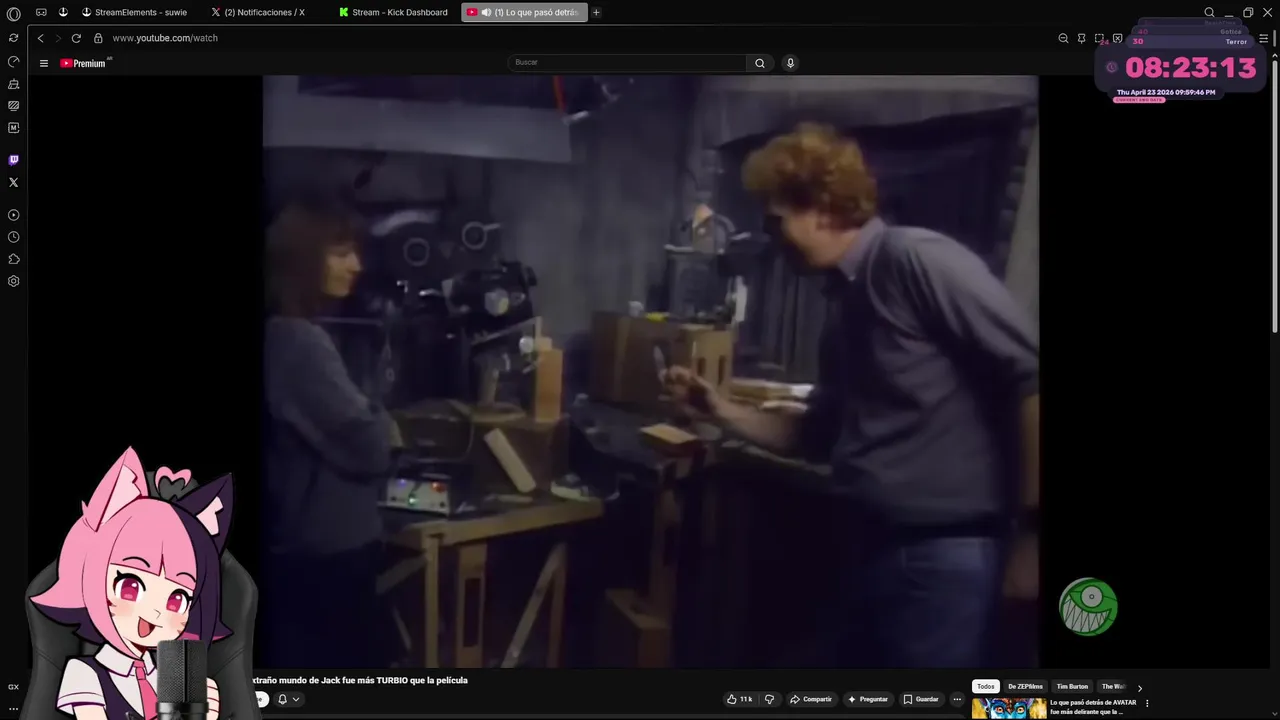1280x720 pixels.
Task: Select the Tim Burton filter chip
Action: tap(1072, 687)
